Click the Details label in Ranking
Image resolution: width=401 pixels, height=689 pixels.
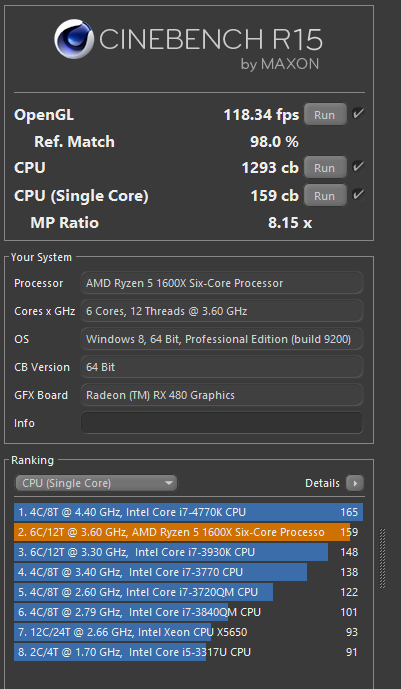tap(322, 483)
